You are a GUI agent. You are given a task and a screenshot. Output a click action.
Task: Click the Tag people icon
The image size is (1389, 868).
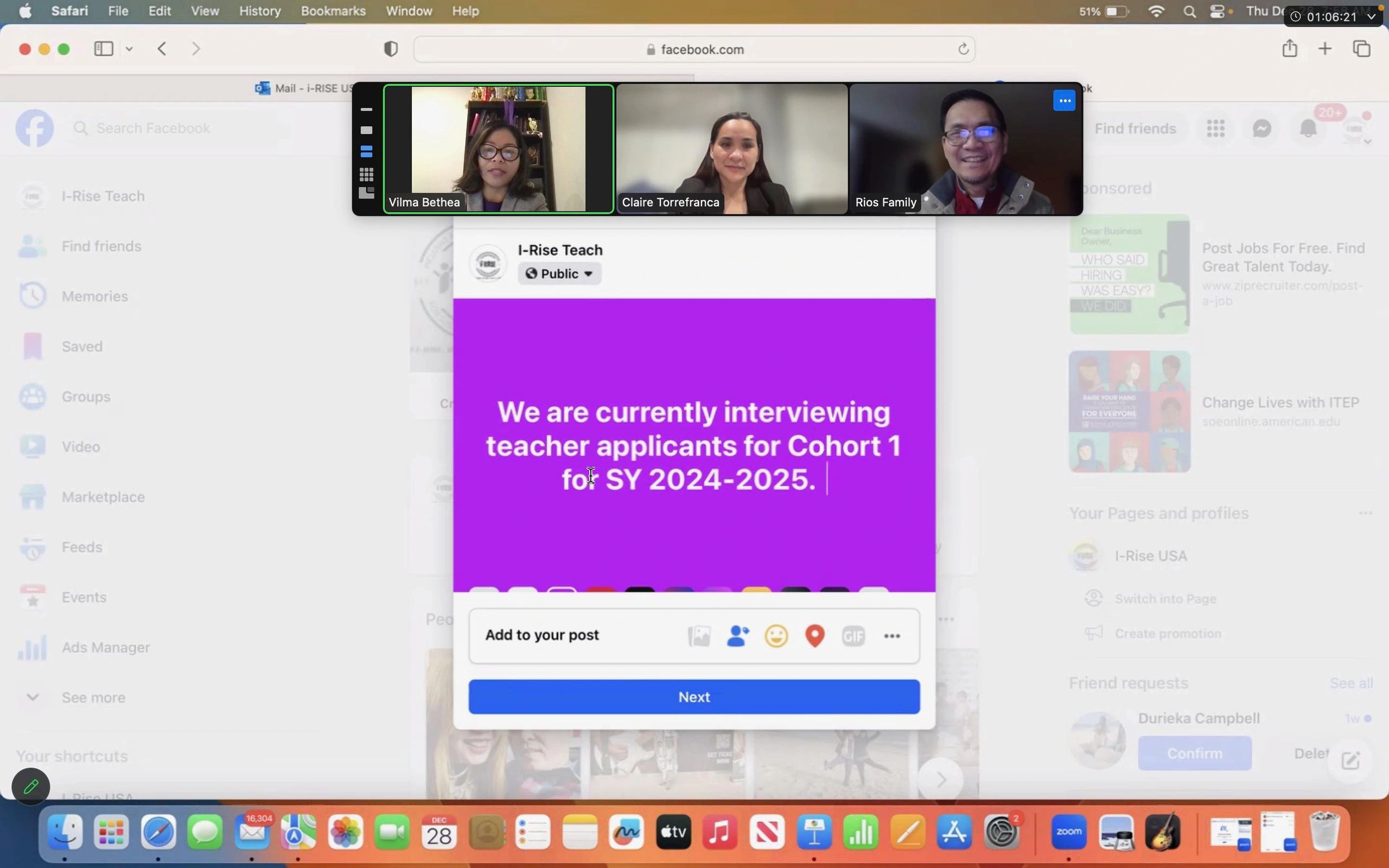point(737,635)
